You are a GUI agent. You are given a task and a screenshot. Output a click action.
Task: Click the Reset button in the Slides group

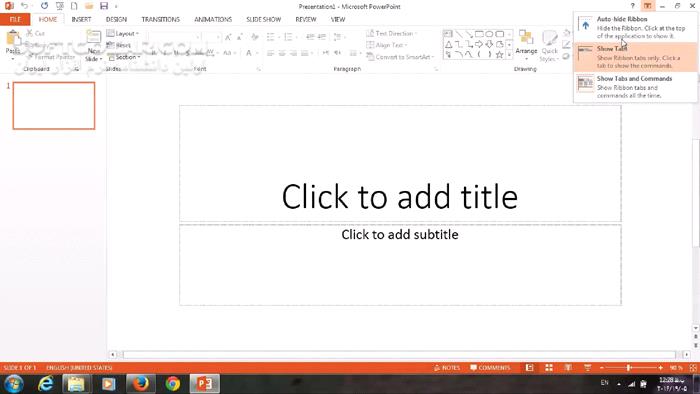pyautogui.click(x=119, y=45)
